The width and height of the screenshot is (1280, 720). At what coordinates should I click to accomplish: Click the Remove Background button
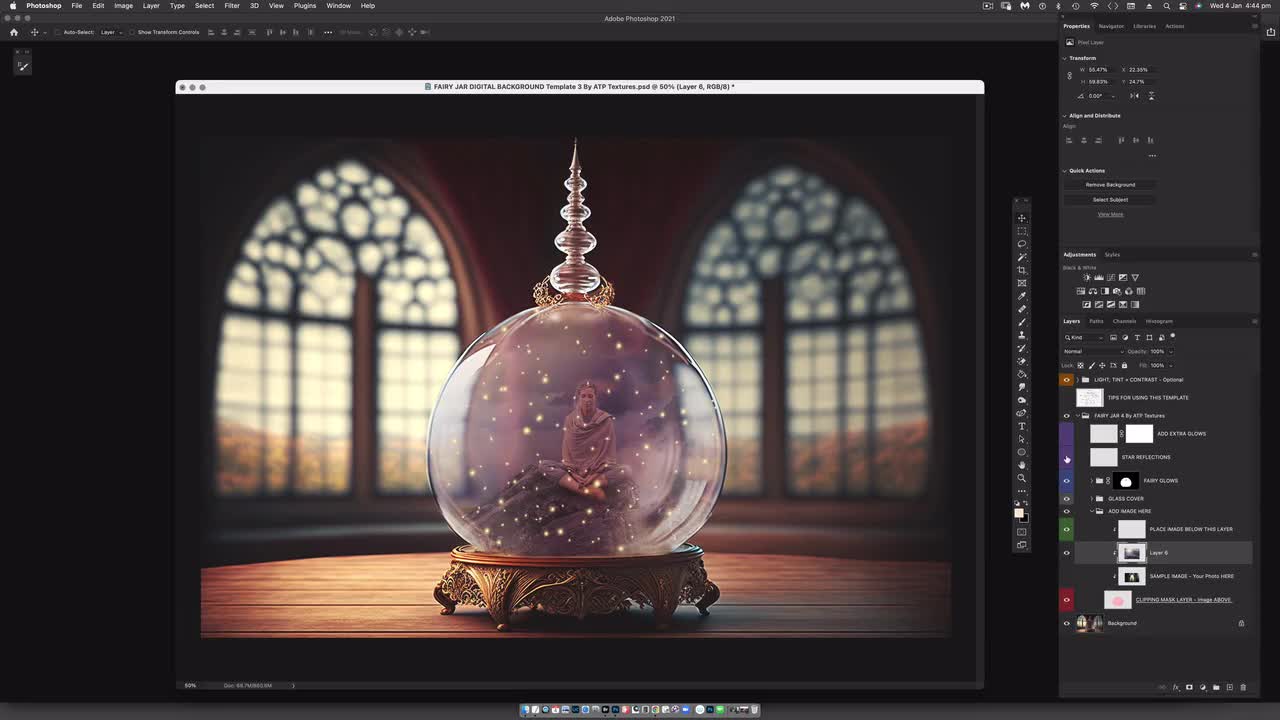1110,184
